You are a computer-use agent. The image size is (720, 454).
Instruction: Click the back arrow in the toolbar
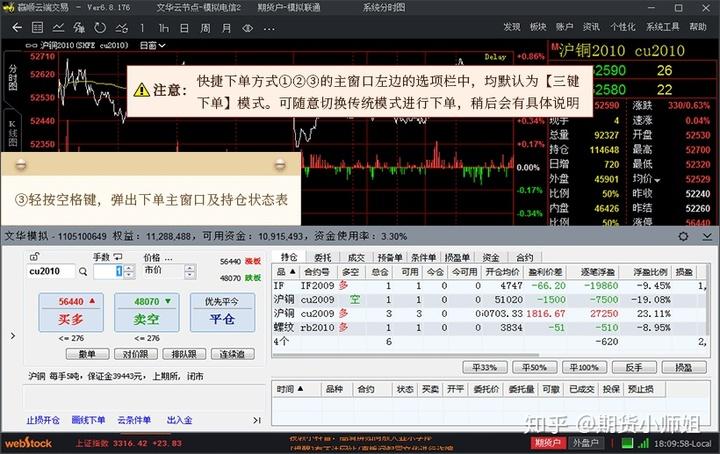pyautogui.click(x=17, y=28)
